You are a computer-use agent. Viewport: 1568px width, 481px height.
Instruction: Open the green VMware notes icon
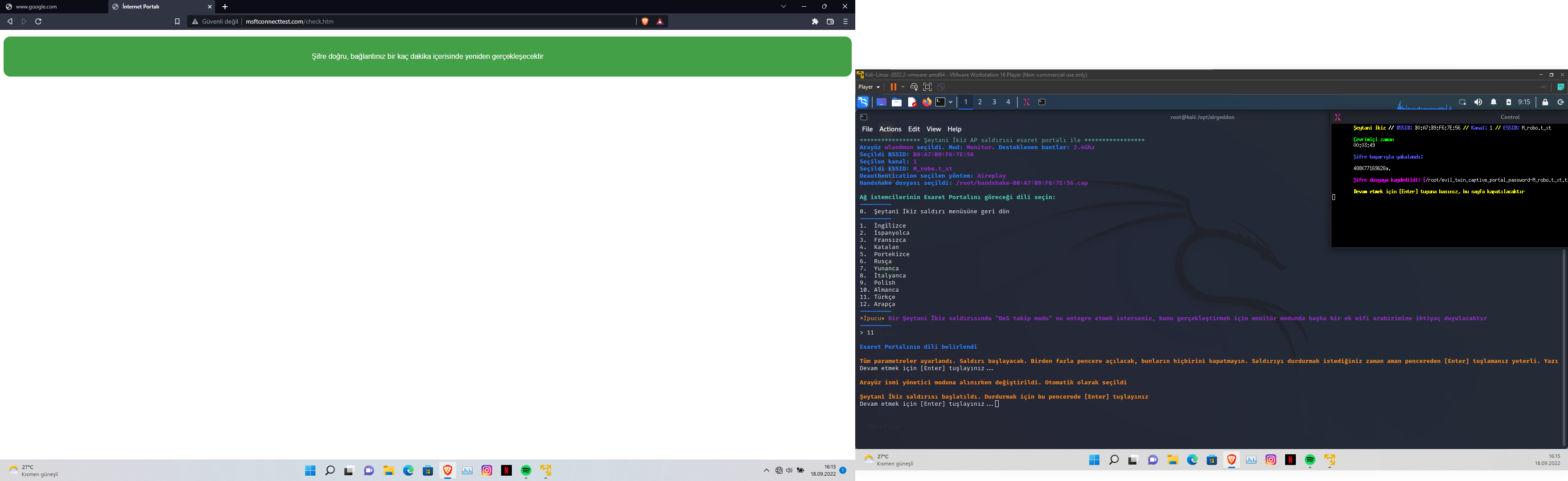1561,87
